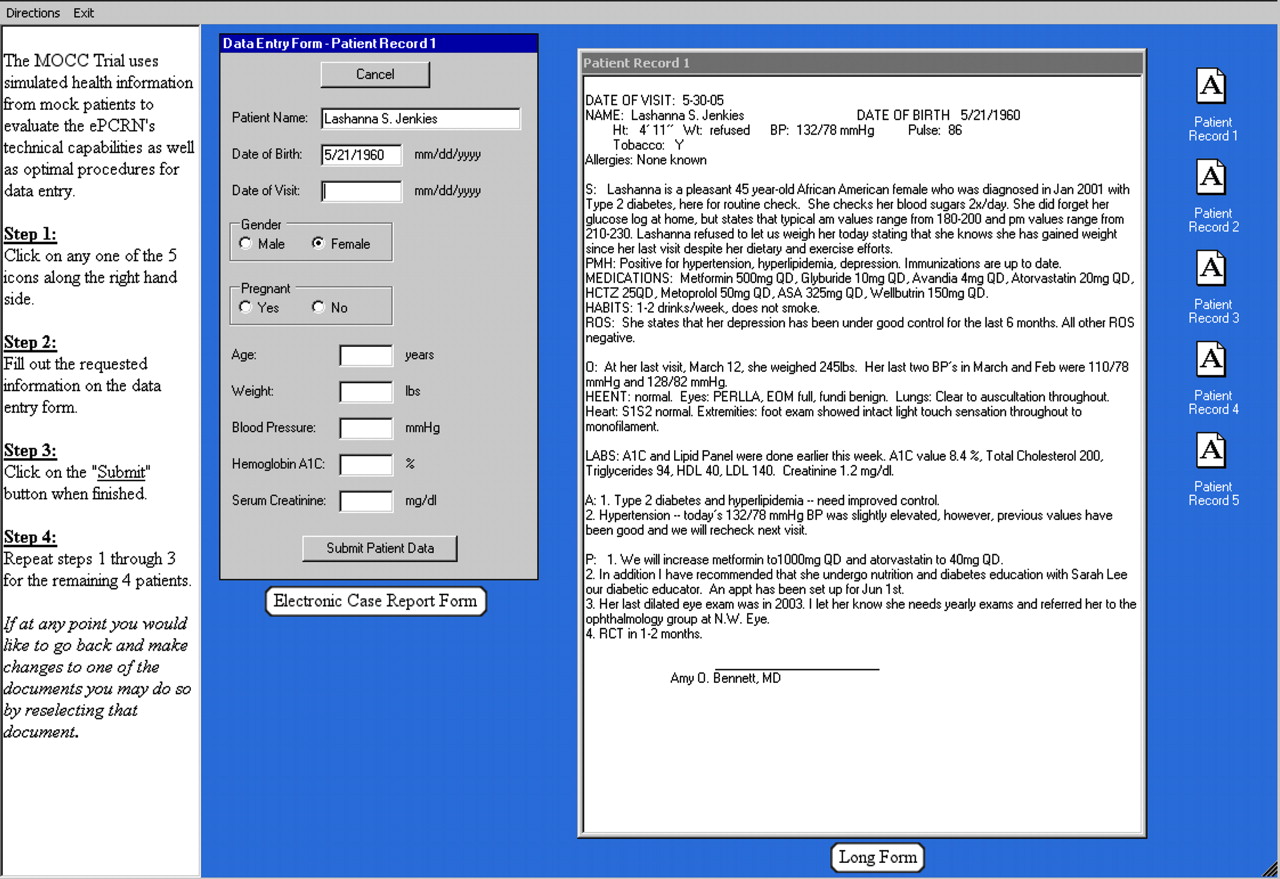Click the 'MEDICATIONS: Metformin 500mg QD' line
Viewport: 1280px width, 879px height.
click(859, 278)
